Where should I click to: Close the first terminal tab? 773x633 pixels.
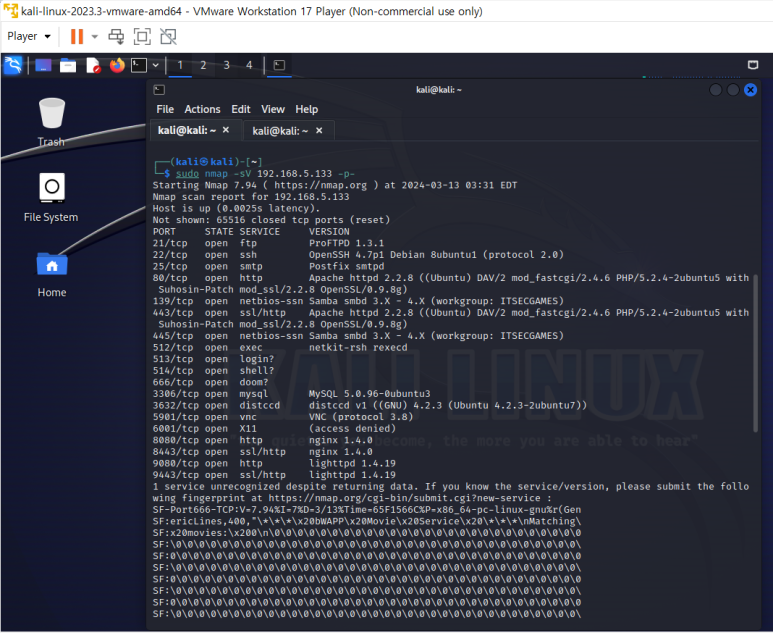226,130
